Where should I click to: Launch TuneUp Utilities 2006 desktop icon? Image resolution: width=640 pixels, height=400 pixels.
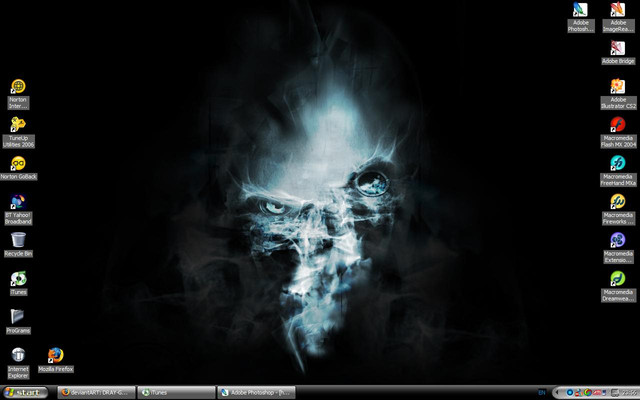pyautogui.click(x=18, y=133)
